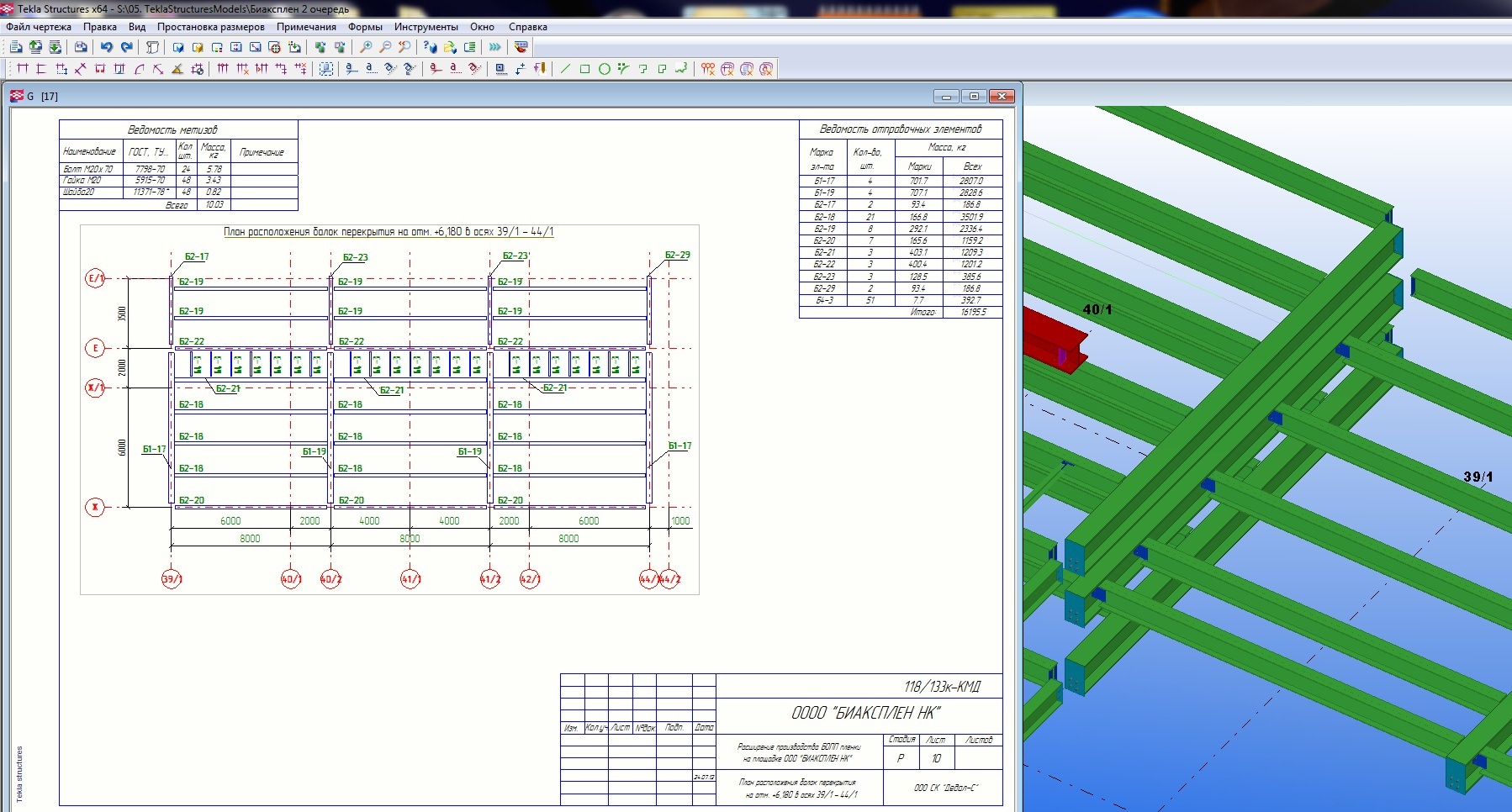Pick the green Circle drawing tool
The height and width of the screenshot is (812, 1512).
click(x=604, y=69)
